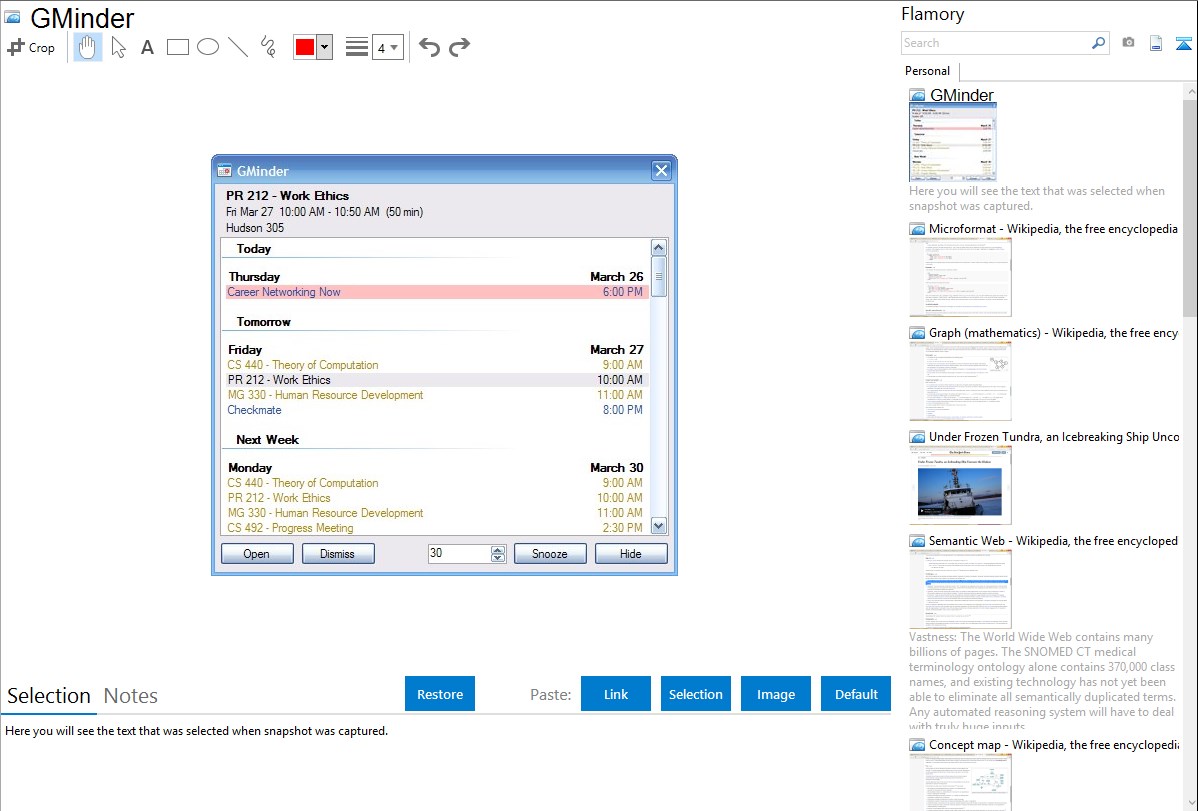
Task: Open the Microformat Wikipedia snapshot thumbnail
Action: coord(960,277)
